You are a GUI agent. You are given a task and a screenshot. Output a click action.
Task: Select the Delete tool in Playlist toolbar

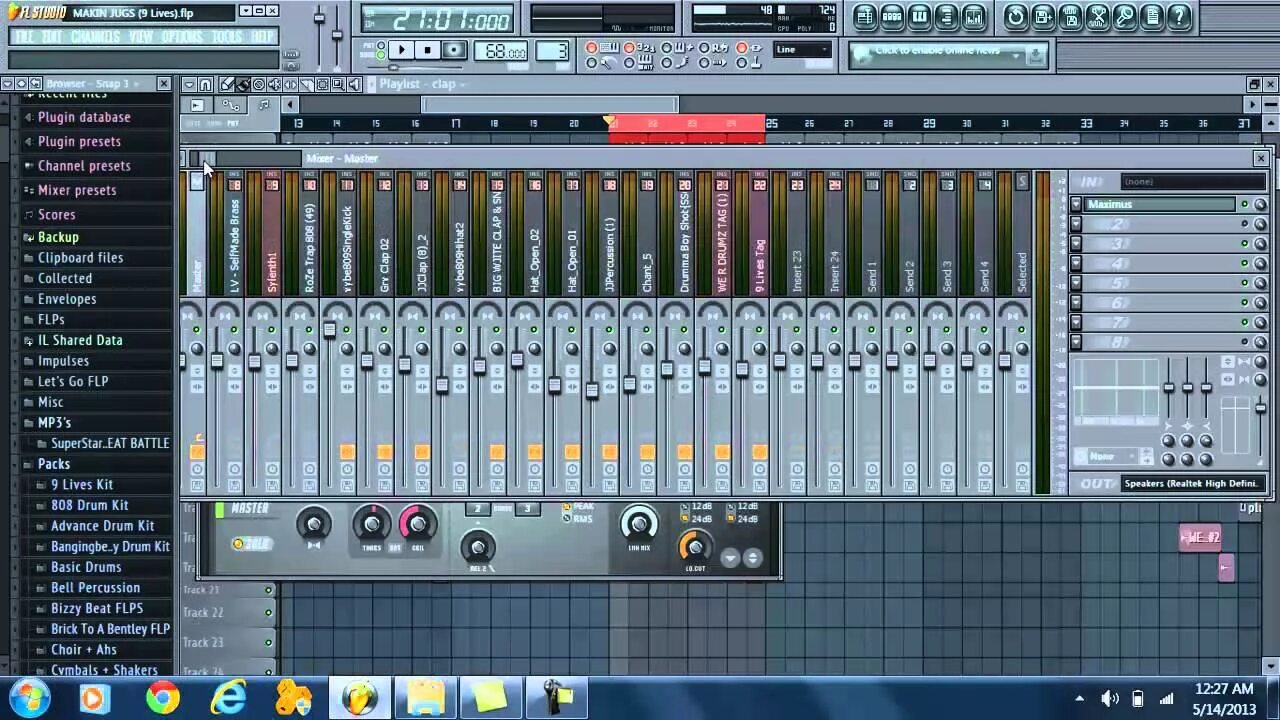pyautogui.click(x=259, y=84)
